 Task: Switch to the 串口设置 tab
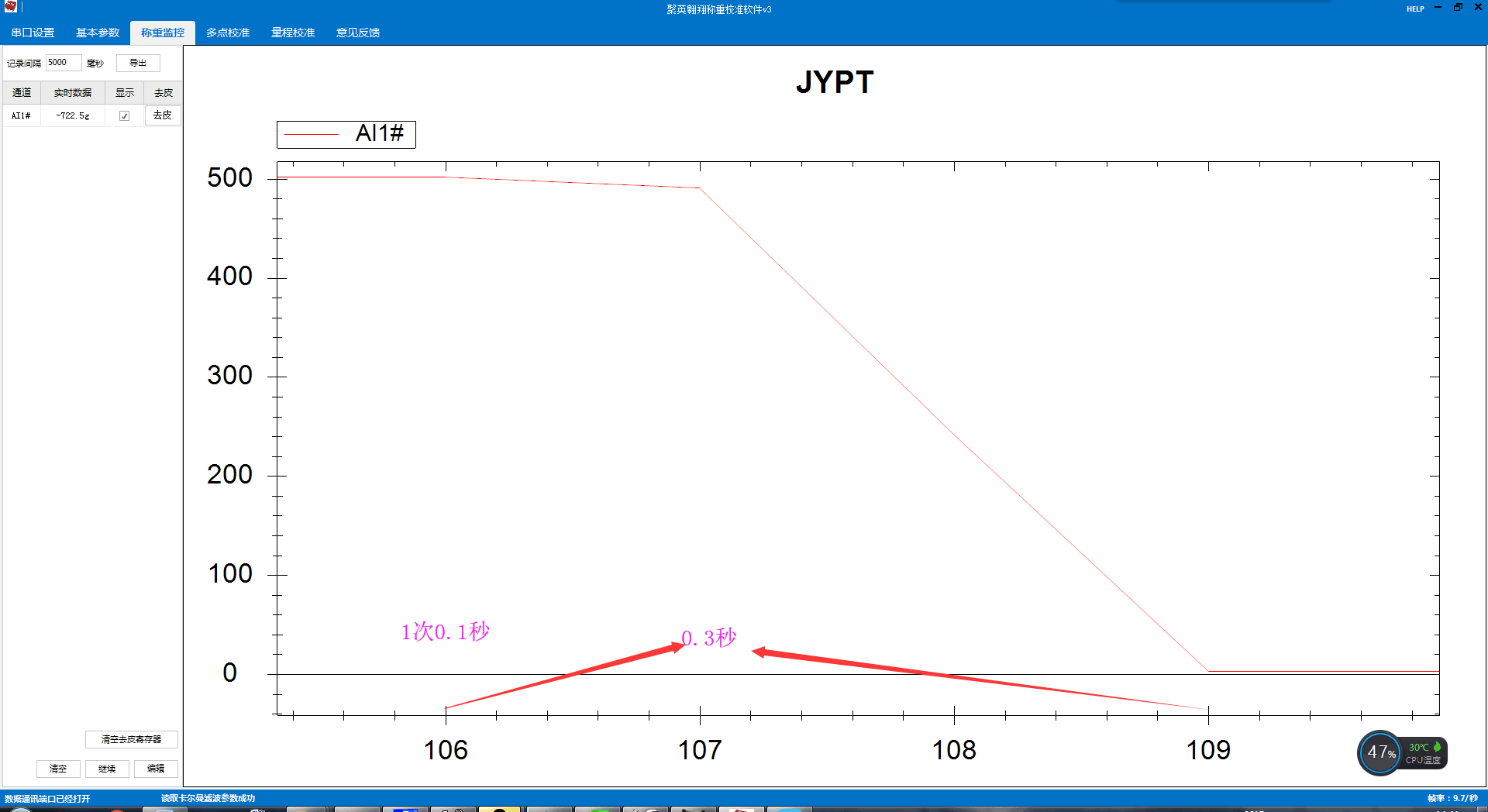pos(33,33)
